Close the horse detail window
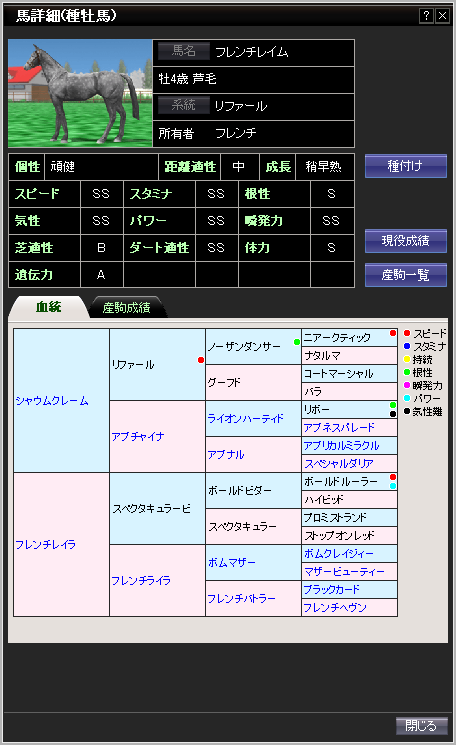Viewport: 456px width, 745px height. [x=442, y=16]
